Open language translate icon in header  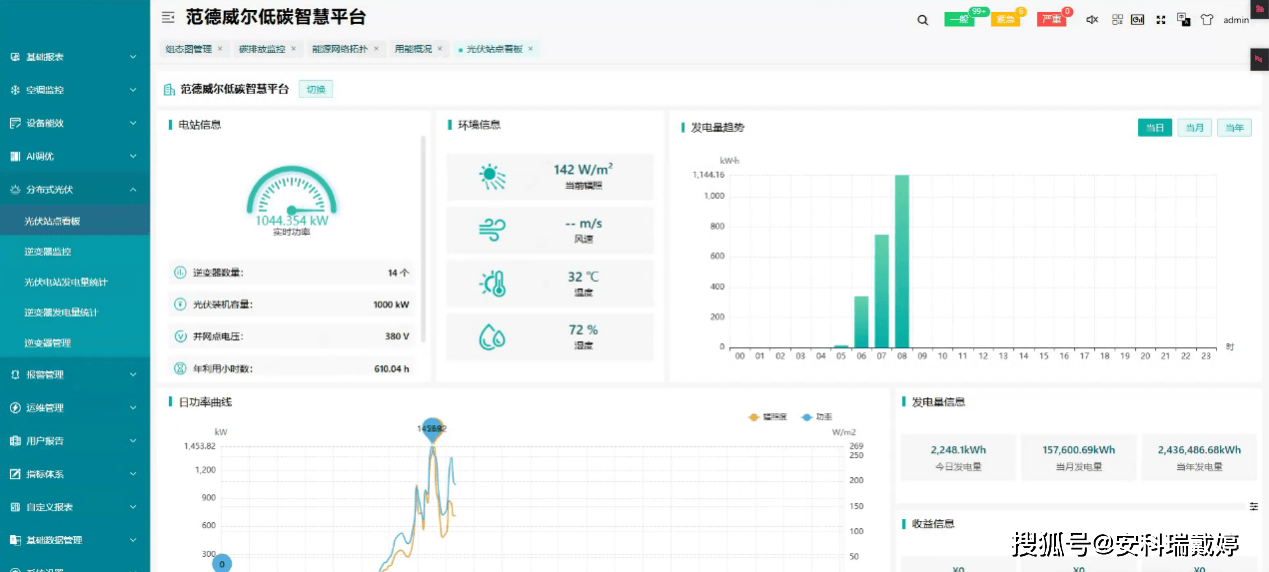[1184, 19]
